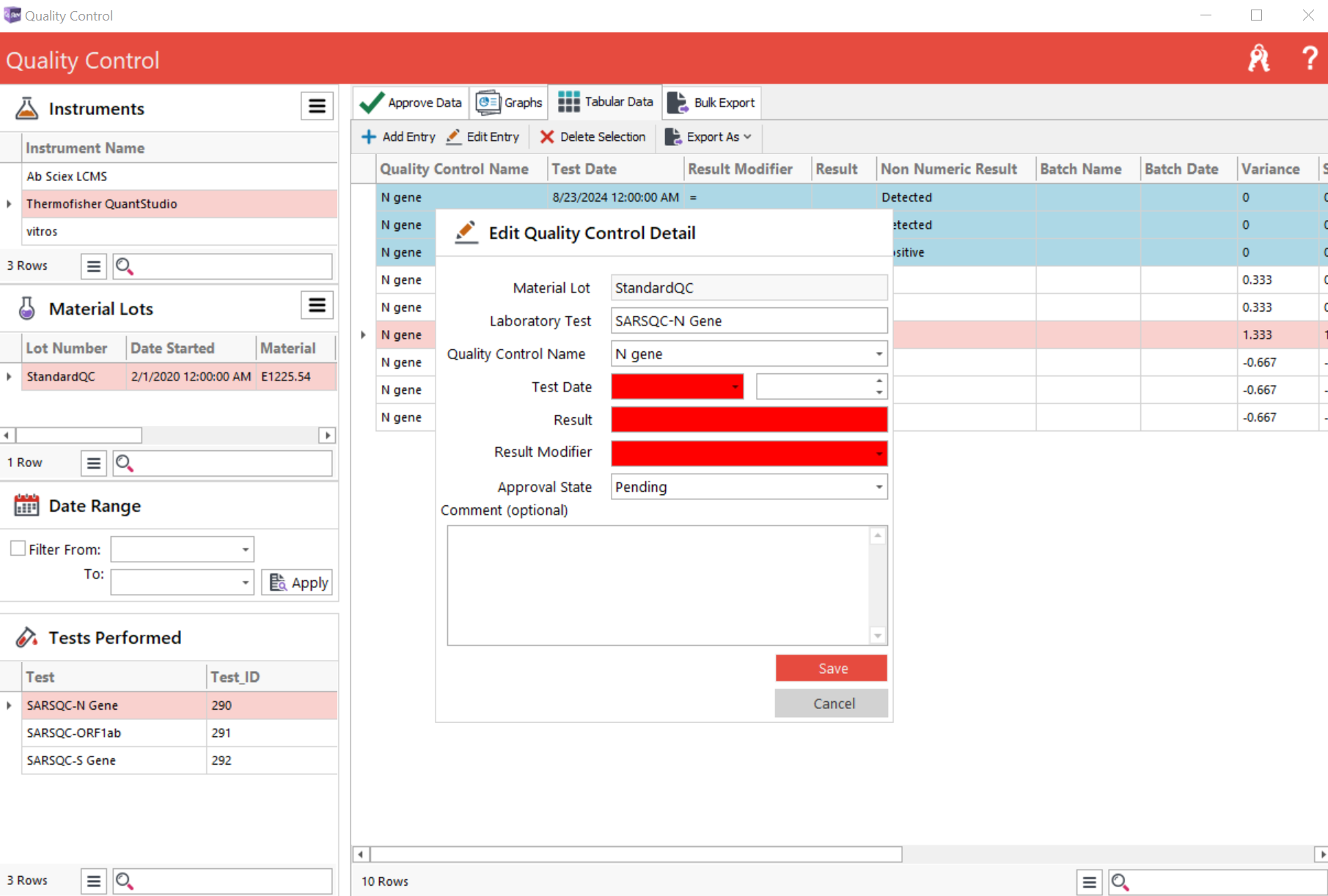Click the Delete Selection toolbar button
The height and width of the screenshot is (896, 1328).
tap(593, 136)
